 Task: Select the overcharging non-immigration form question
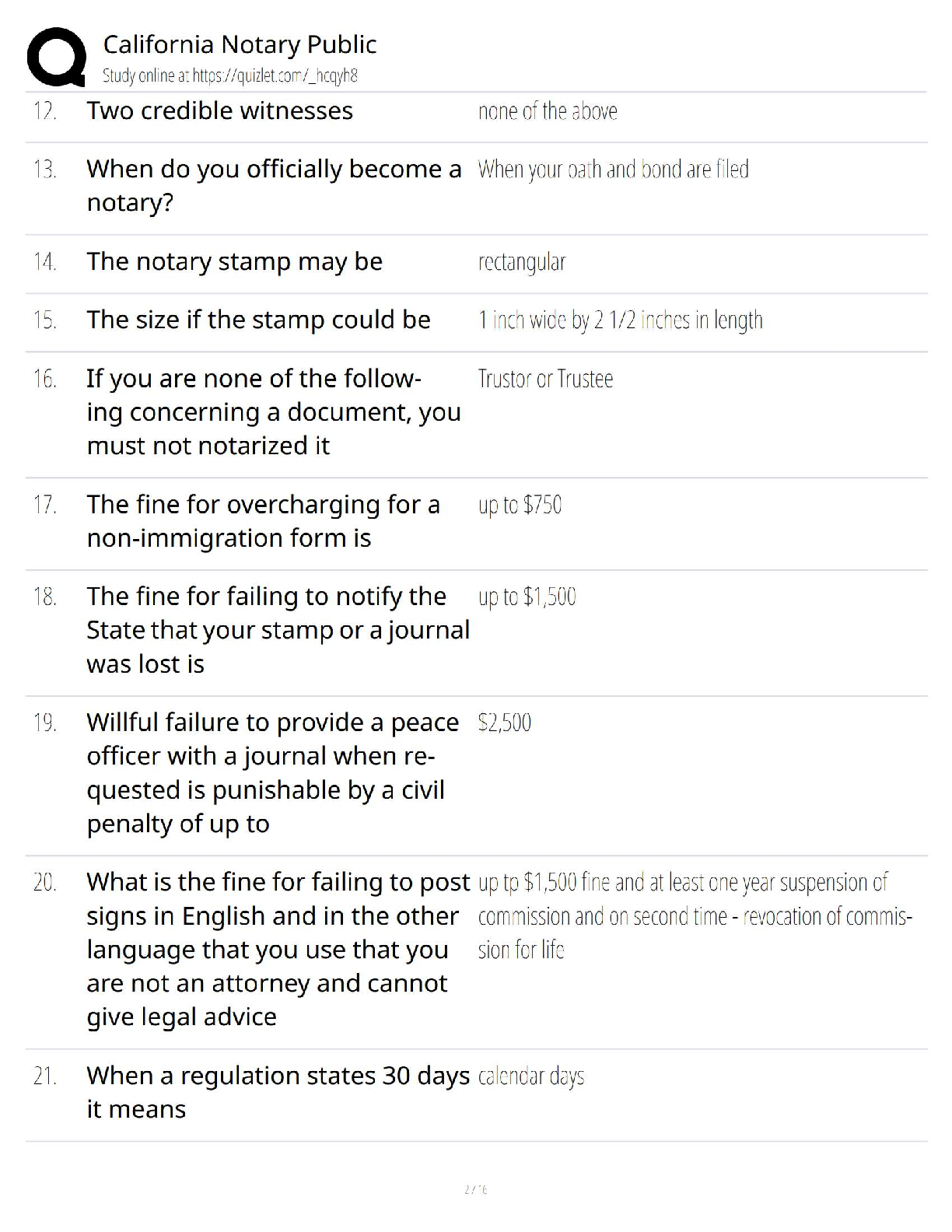click(263, 521)
